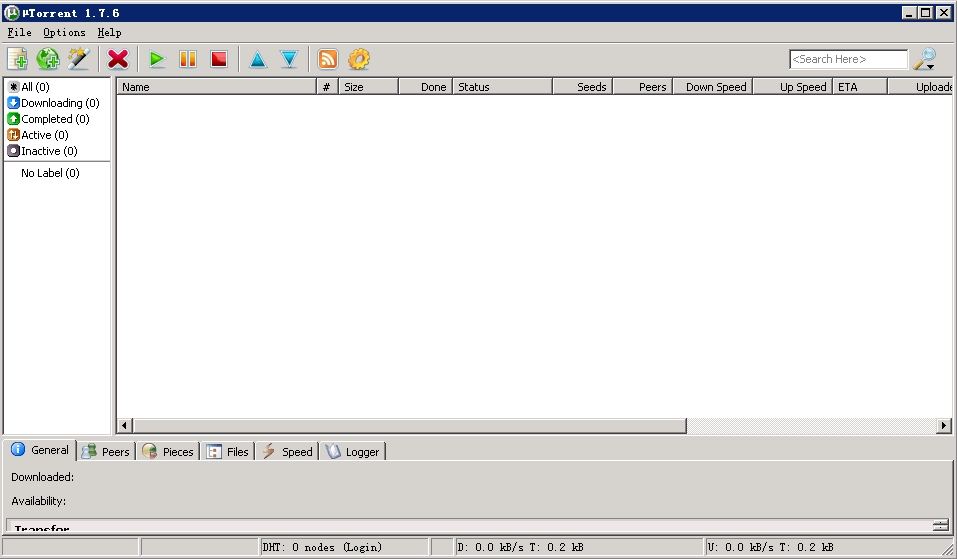This screenshot has height=559, width=957.
Task: Sort by the Peers column header
Action: click(x=643, y=87)
